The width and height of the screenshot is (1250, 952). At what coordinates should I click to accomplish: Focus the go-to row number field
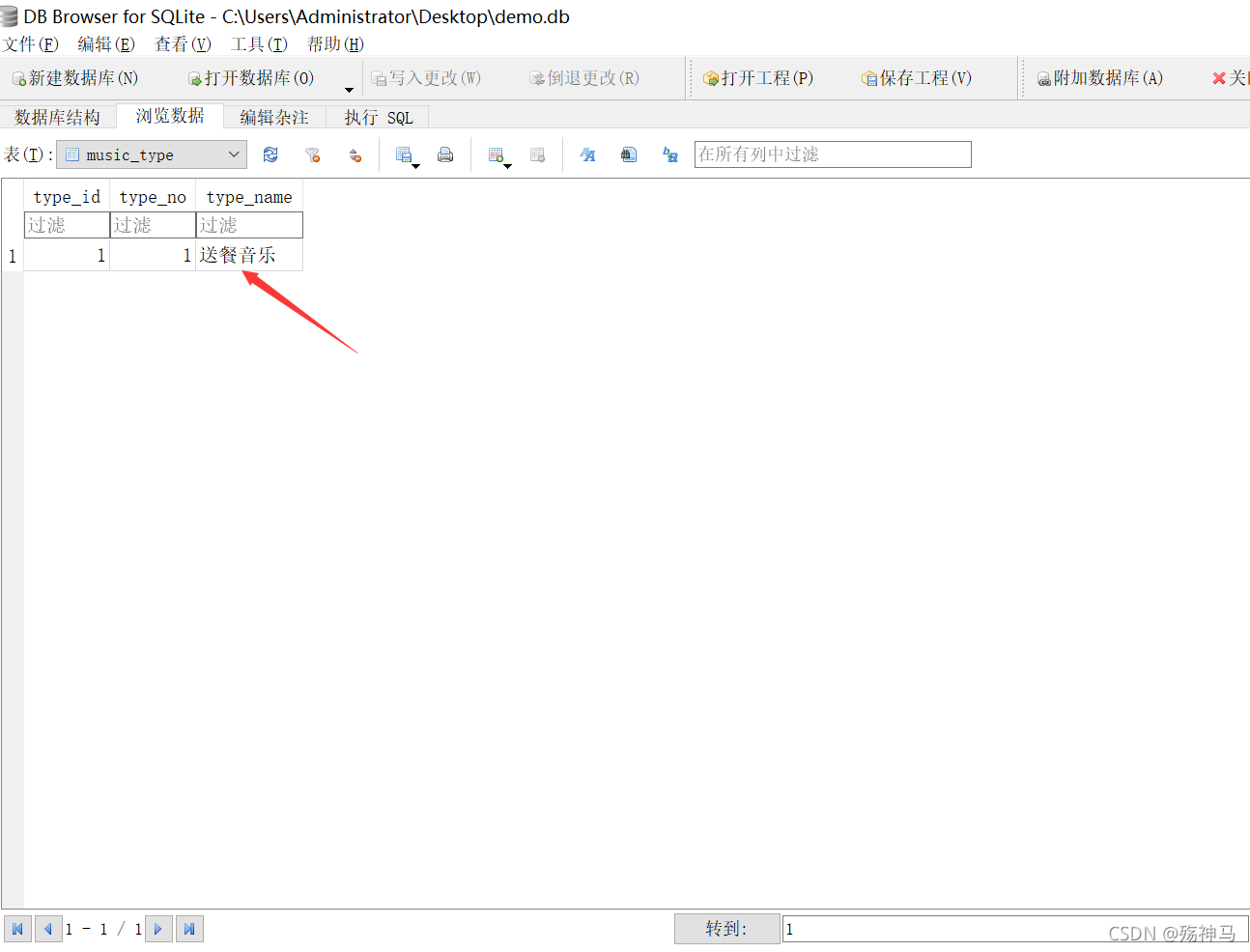click(x=1014, y=929)
